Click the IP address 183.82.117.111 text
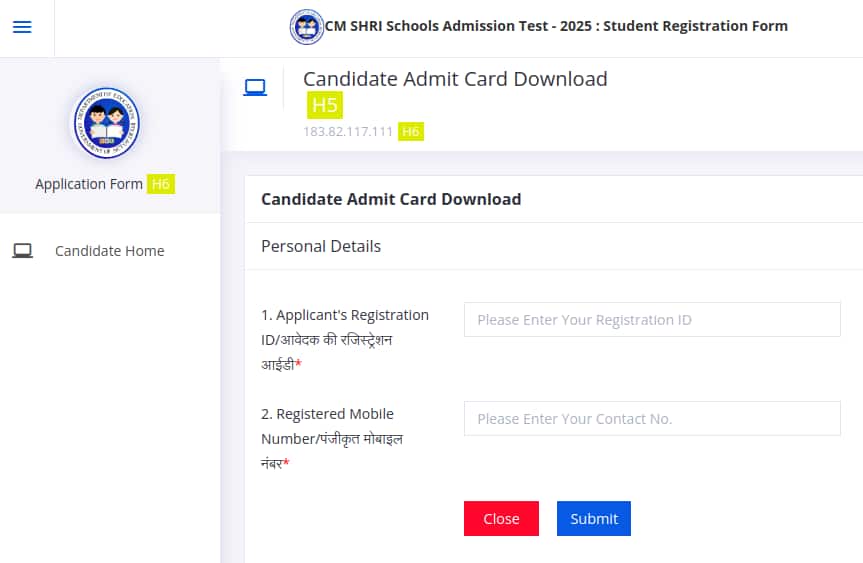 (348, 132)
